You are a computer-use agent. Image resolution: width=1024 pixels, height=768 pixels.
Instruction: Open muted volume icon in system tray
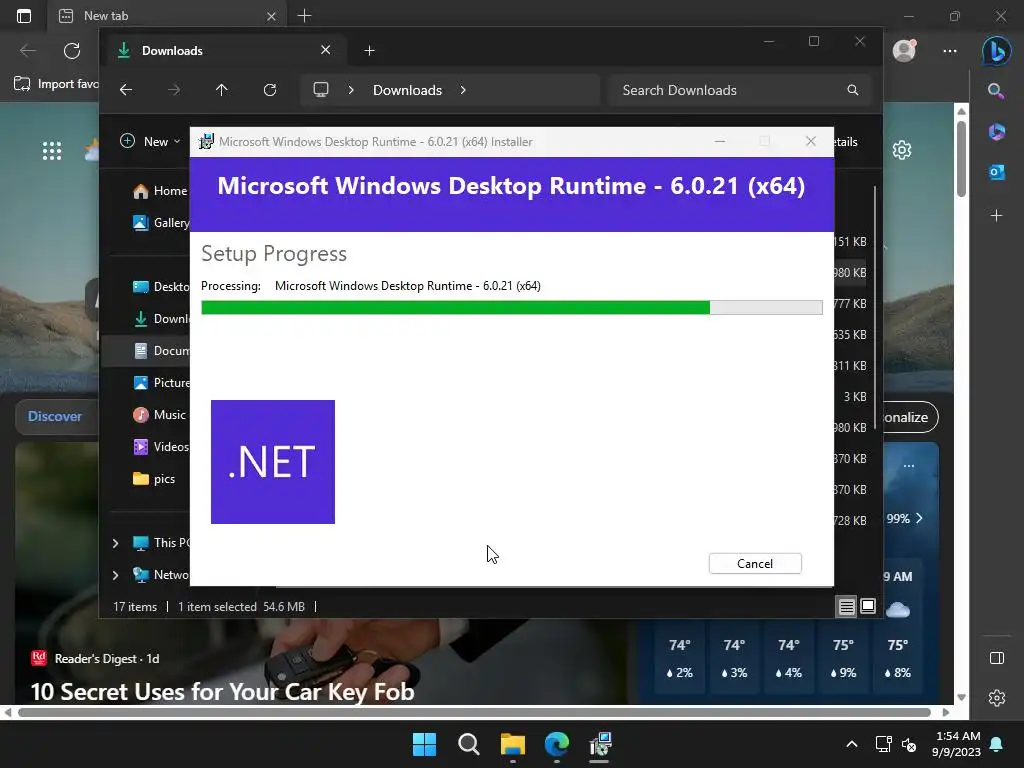click(908, 744)
